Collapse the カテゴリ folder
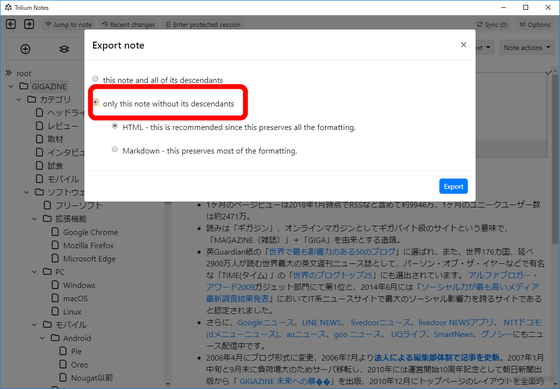Screen dimensions: 560x389 click(x=19, y=100)
